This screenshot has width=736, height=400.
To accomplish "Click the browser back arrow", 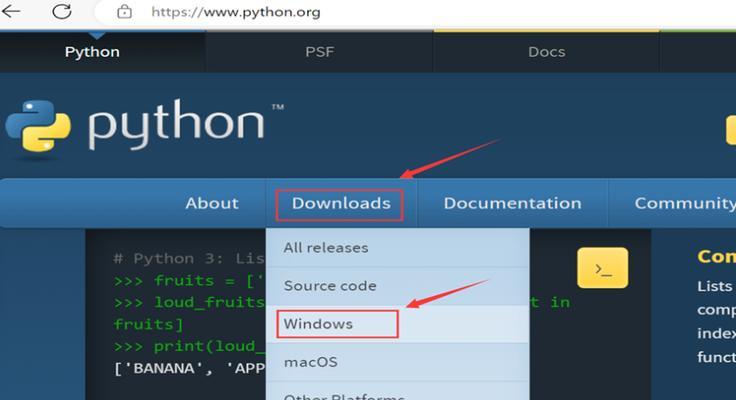I will point(10,11).
